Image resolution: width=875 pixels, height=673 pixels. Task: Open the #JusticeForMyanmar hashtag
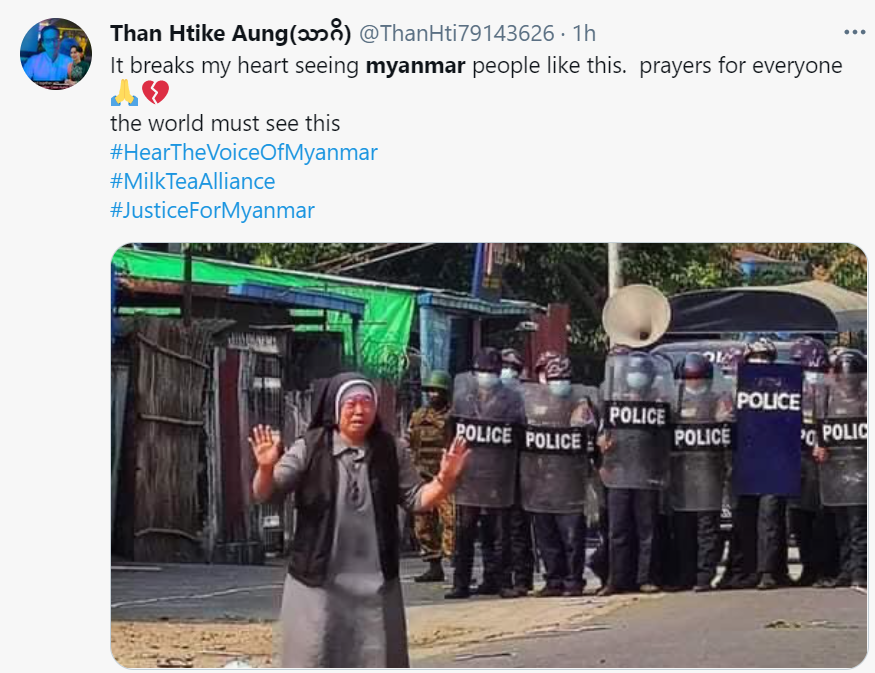[212, 210]
